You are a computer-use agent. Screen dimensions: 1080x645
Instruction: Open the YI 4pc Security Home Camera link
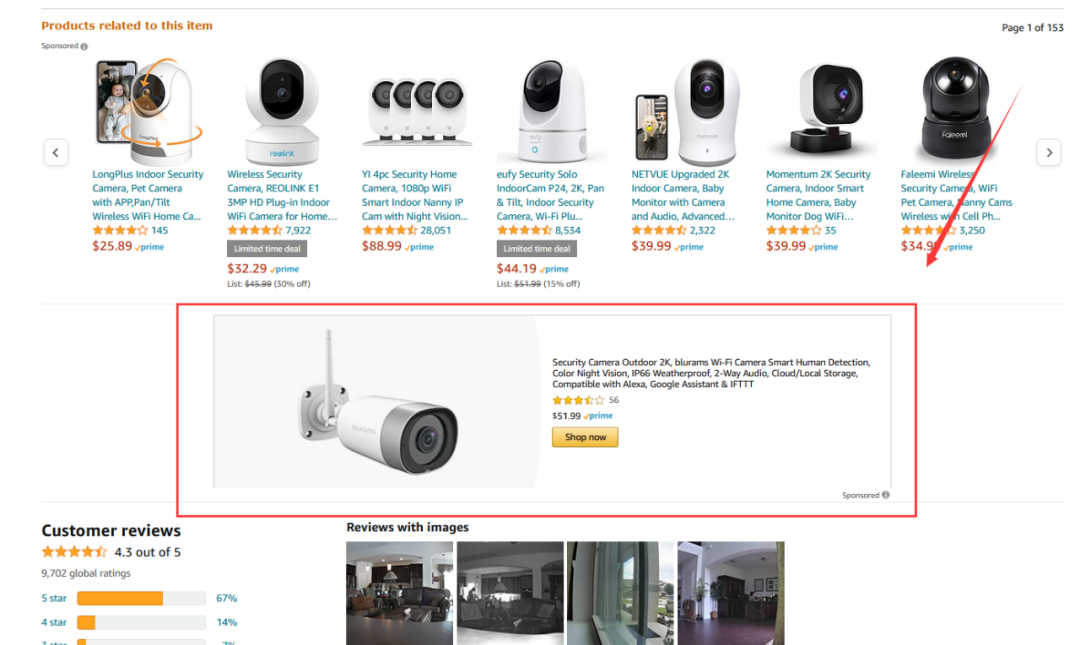click(x=414, y=195)
